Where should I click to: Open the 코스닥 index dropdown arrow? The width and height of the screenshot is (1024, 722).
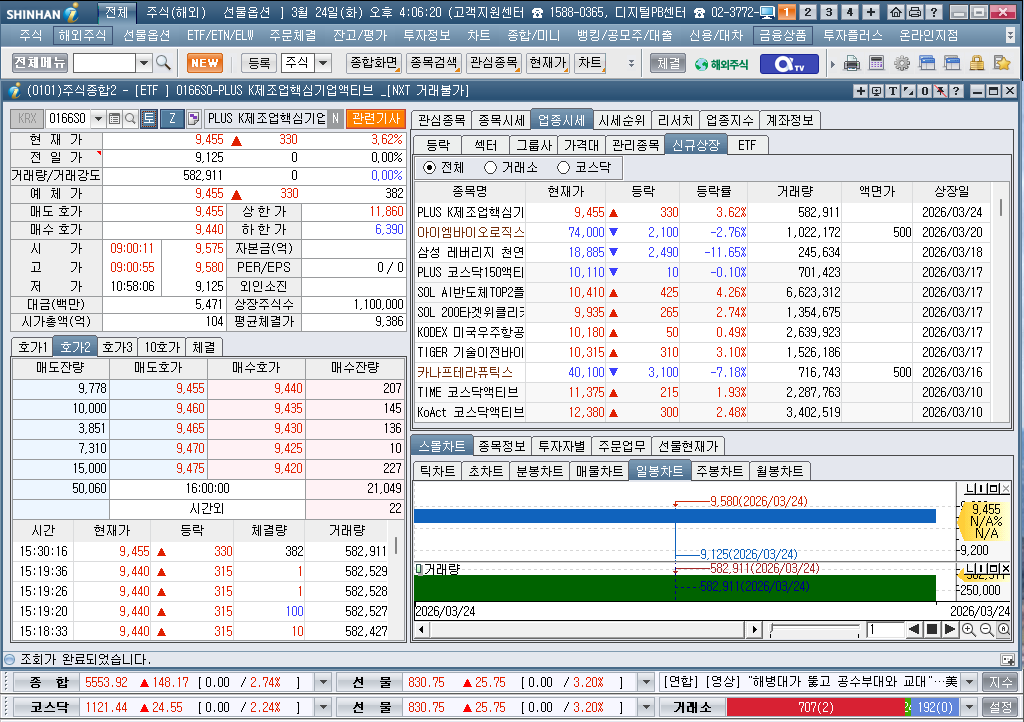[323, 708]
